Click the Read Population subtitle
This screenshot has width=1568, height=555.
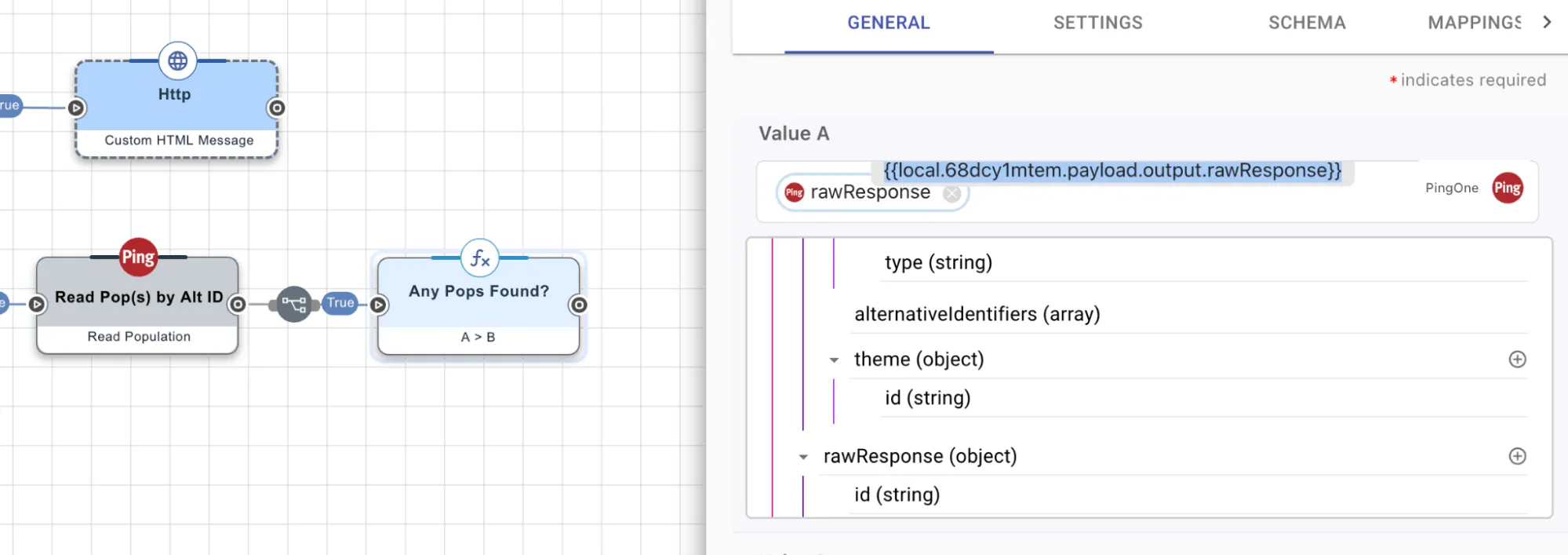(x=139, y=337)
